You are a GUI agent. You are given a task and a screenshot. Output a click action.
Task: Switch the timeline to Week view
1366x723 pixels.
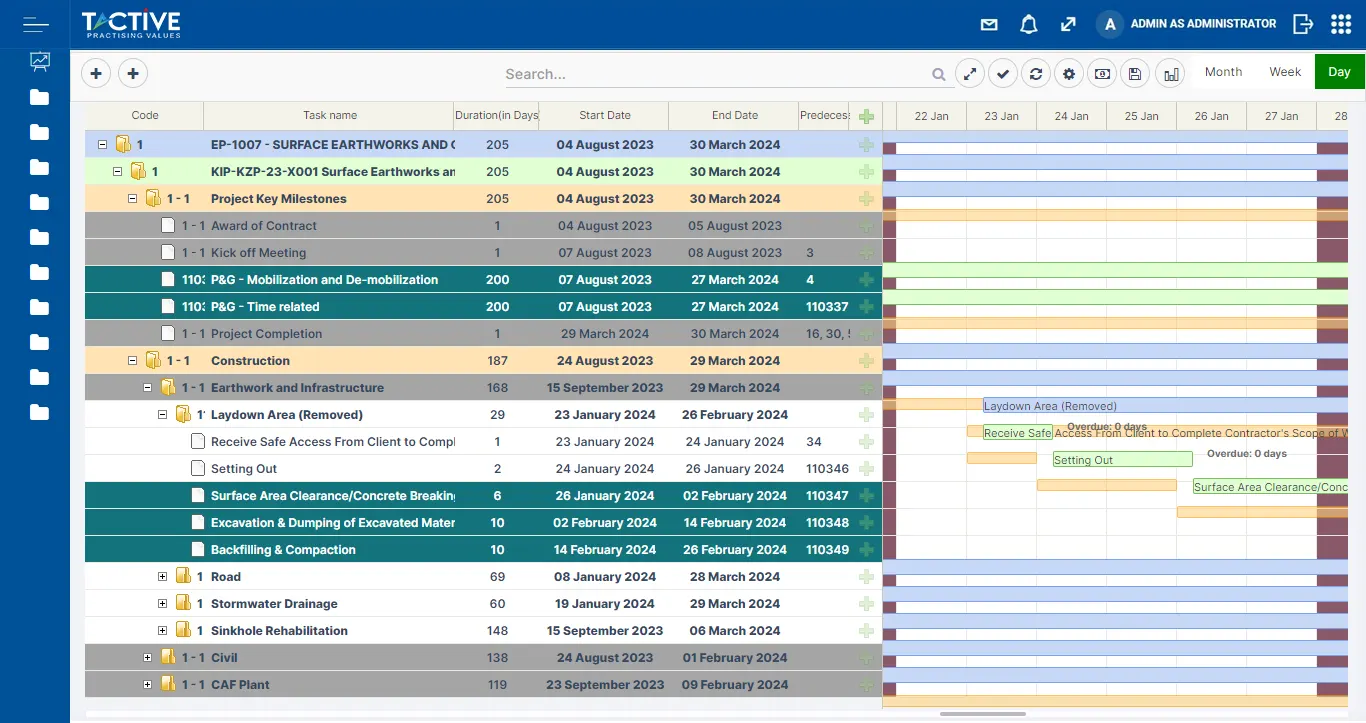point(1285,72)
